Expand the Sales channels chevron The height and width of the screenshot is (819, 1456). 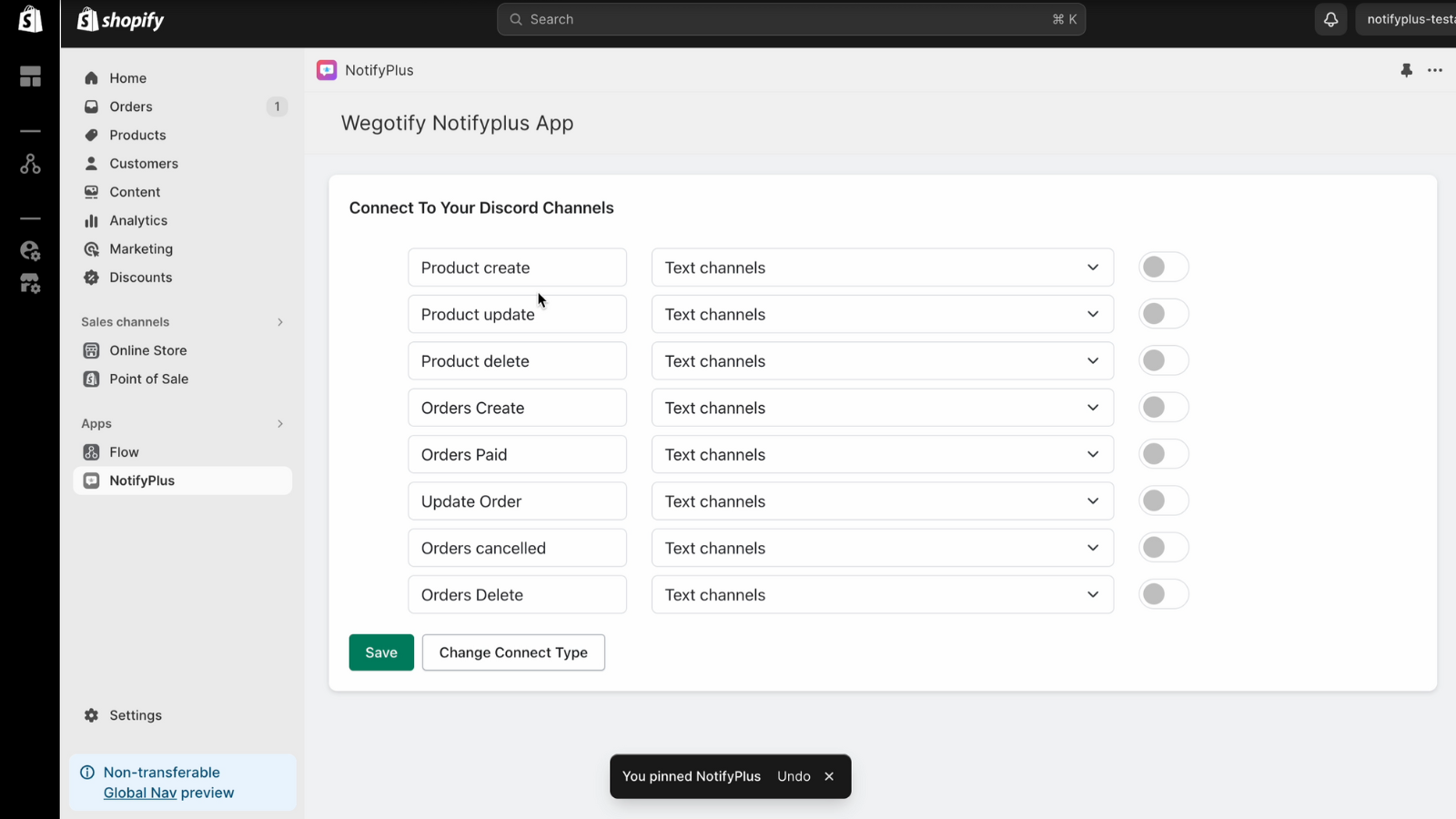[280, 322]
